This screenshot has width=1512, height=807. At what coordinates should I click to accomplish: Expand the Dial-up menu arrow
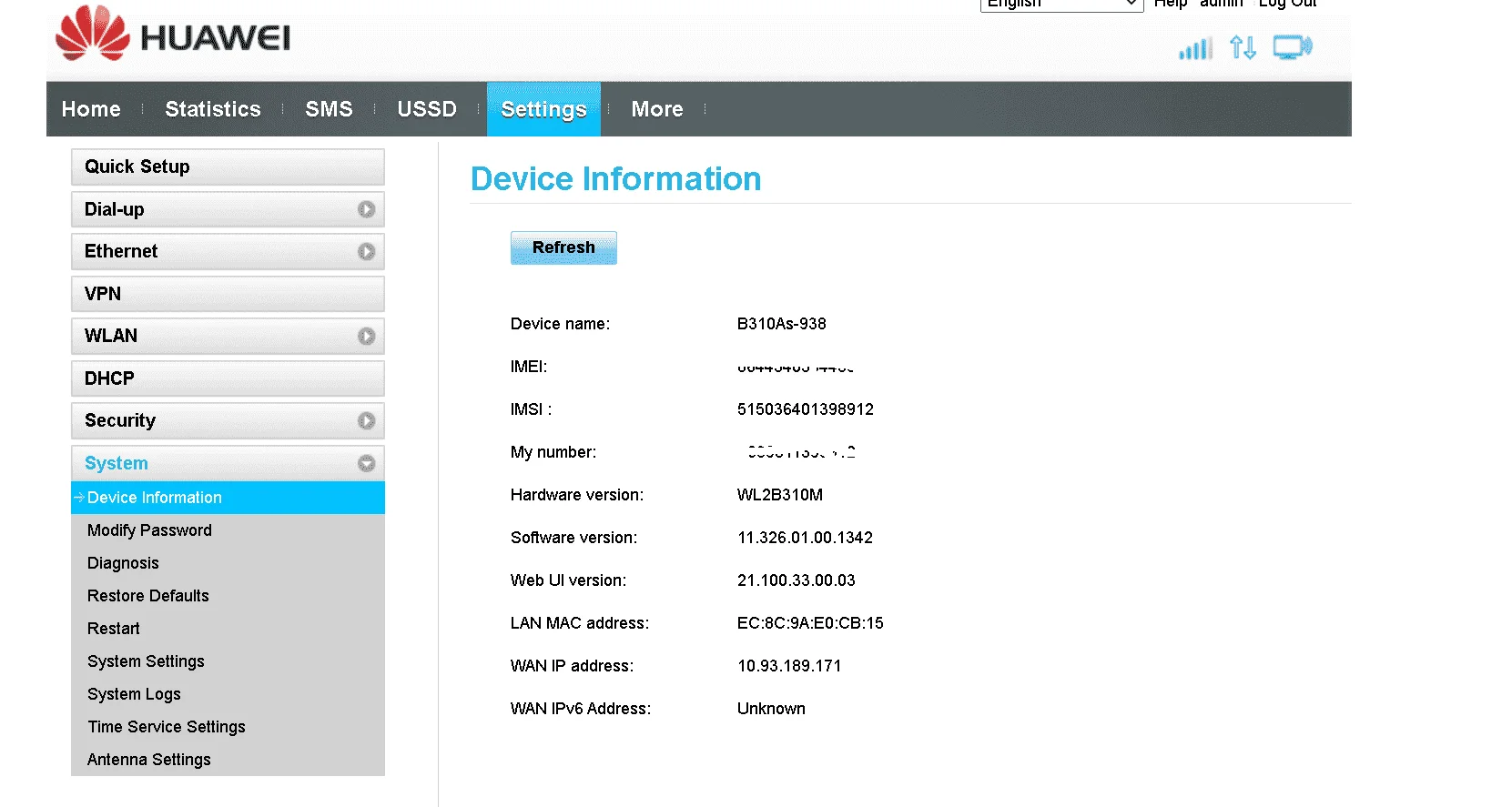click(x=366, y=209)
